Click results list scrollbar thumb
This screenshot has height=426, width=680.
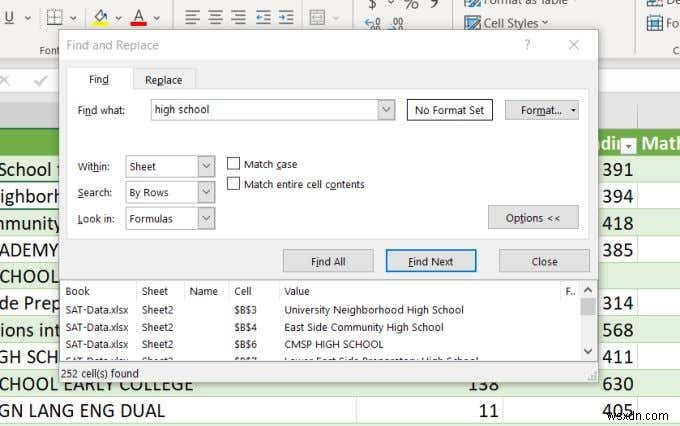(x=588, y=307)
